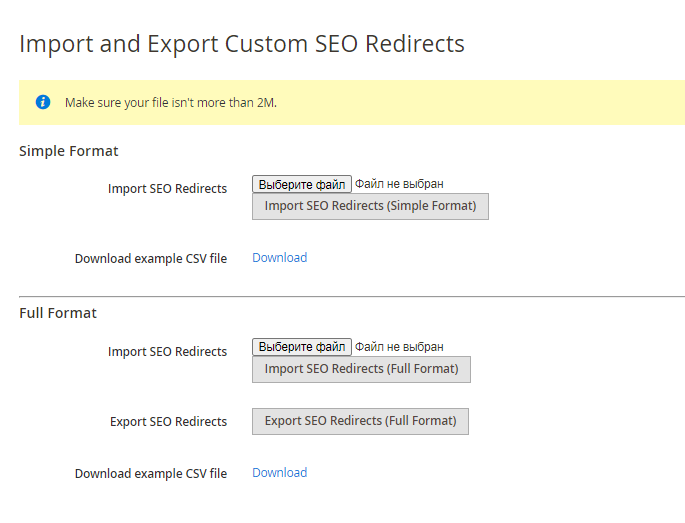This screenshot has width=685, height=523.
Task: Click 'Выберите файл' under Simple Format
Action: coord(301,184)
